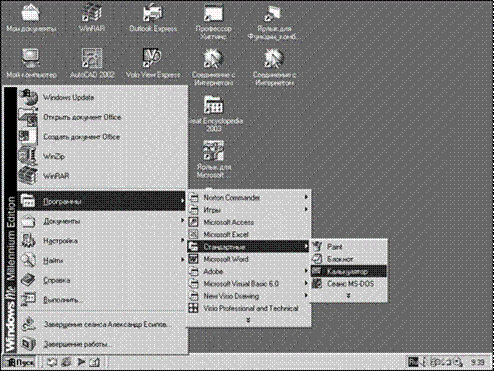Viewport: 494px width, 371px height.
Task: Choose Open Office Document entry
Action: 103,117
